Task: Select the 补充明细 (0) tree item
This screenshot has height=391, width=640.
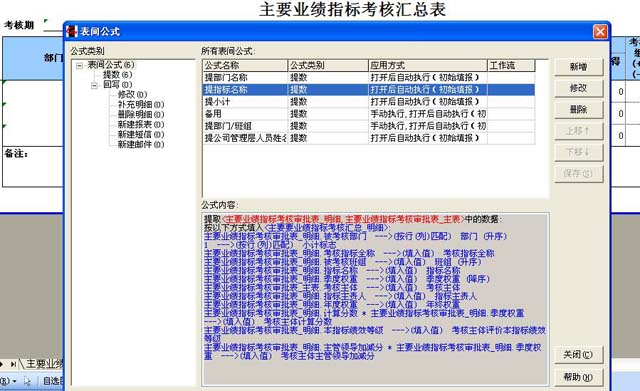Action: click(x=141, y=104)
